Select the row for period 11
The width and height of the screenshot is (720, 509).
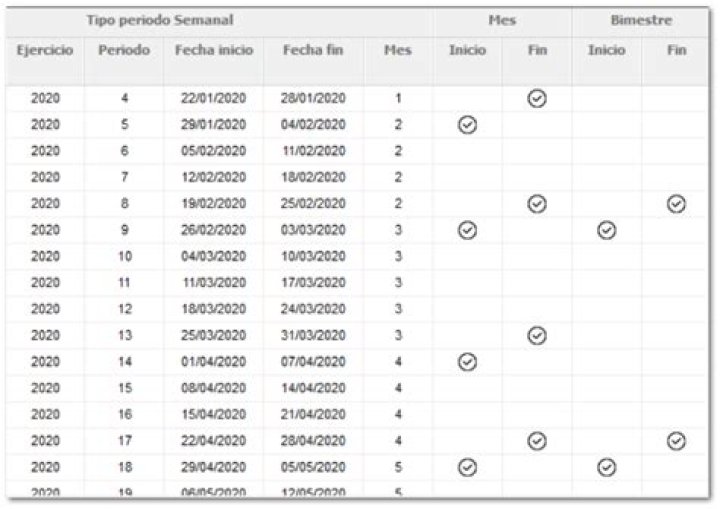[x=124, y=283]
